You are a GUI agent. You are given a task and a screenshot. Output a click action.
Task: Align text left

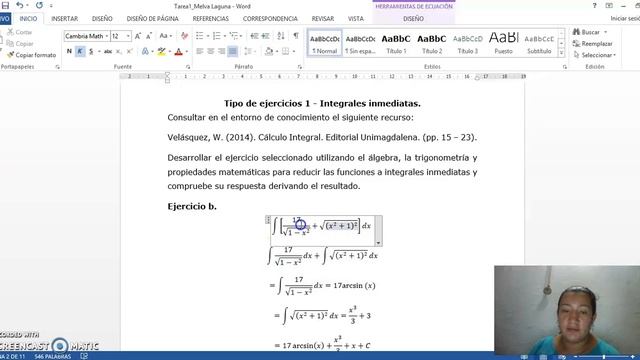point(200,51)
